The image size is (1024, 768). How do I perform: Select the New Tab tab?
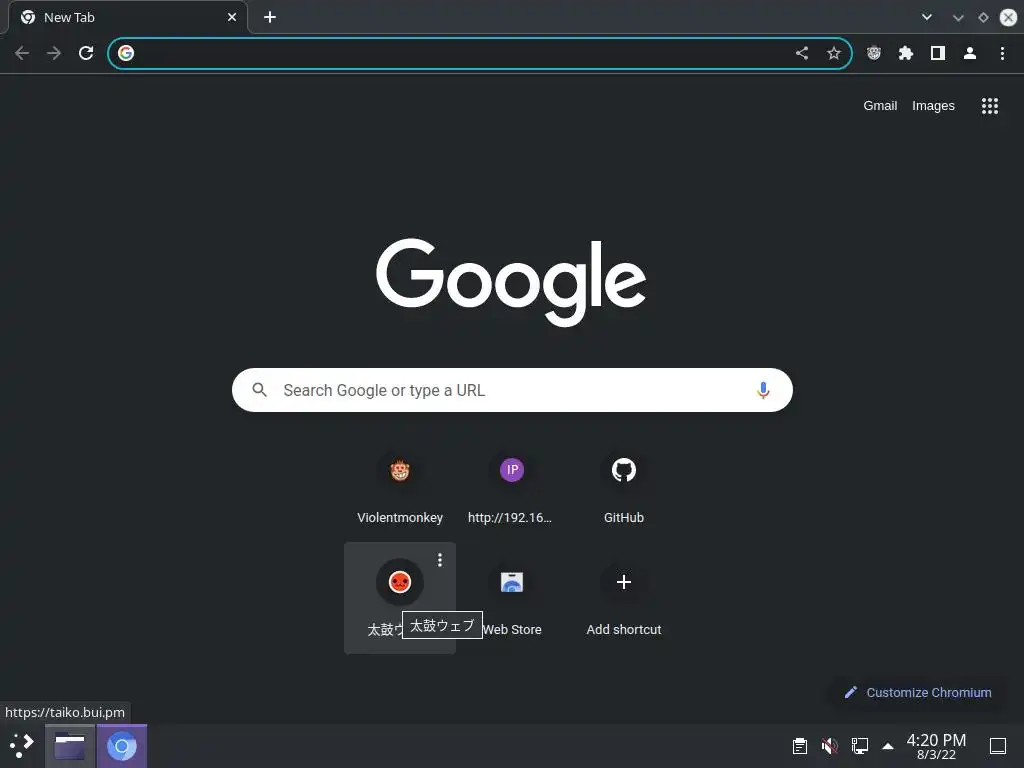(x=127, y=17)
